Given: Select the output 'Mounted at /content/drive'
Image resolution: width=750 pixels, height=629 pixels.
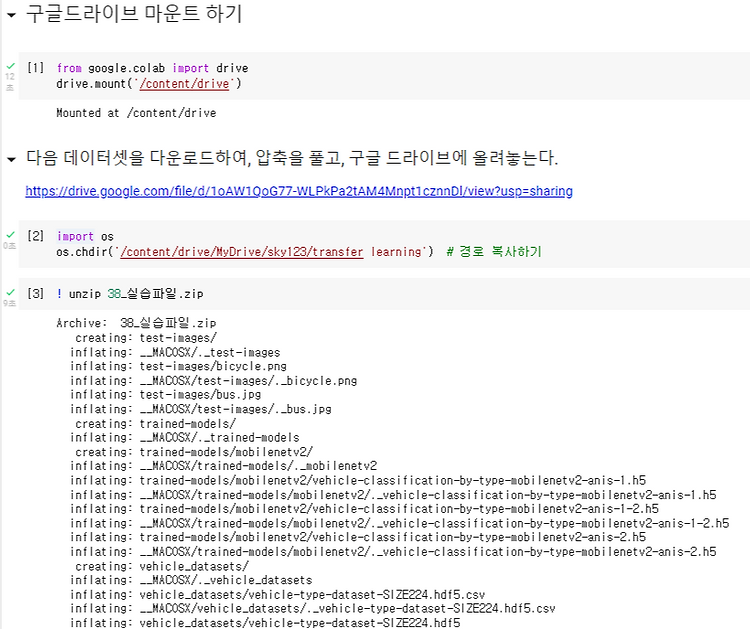Looking at the screenshot, I should coord(136,113).
